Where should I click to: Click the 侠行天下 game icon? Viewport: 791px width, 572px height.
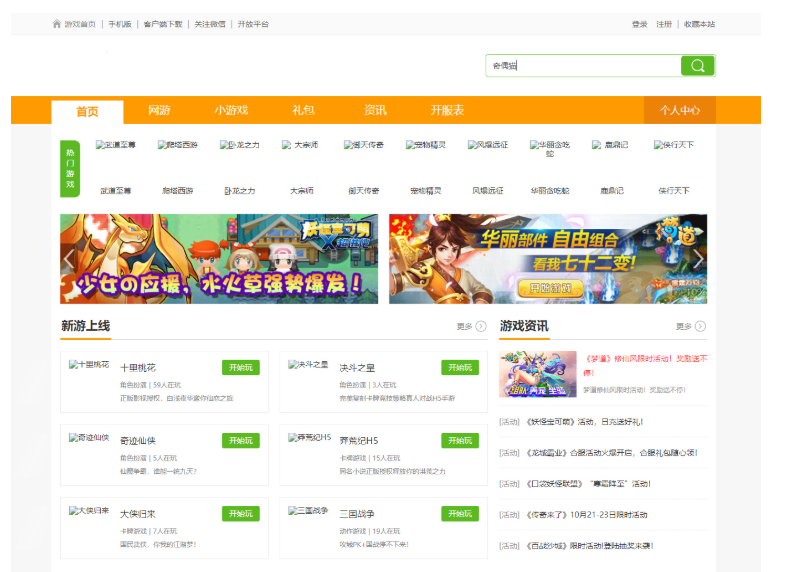[x=673, y=146]
